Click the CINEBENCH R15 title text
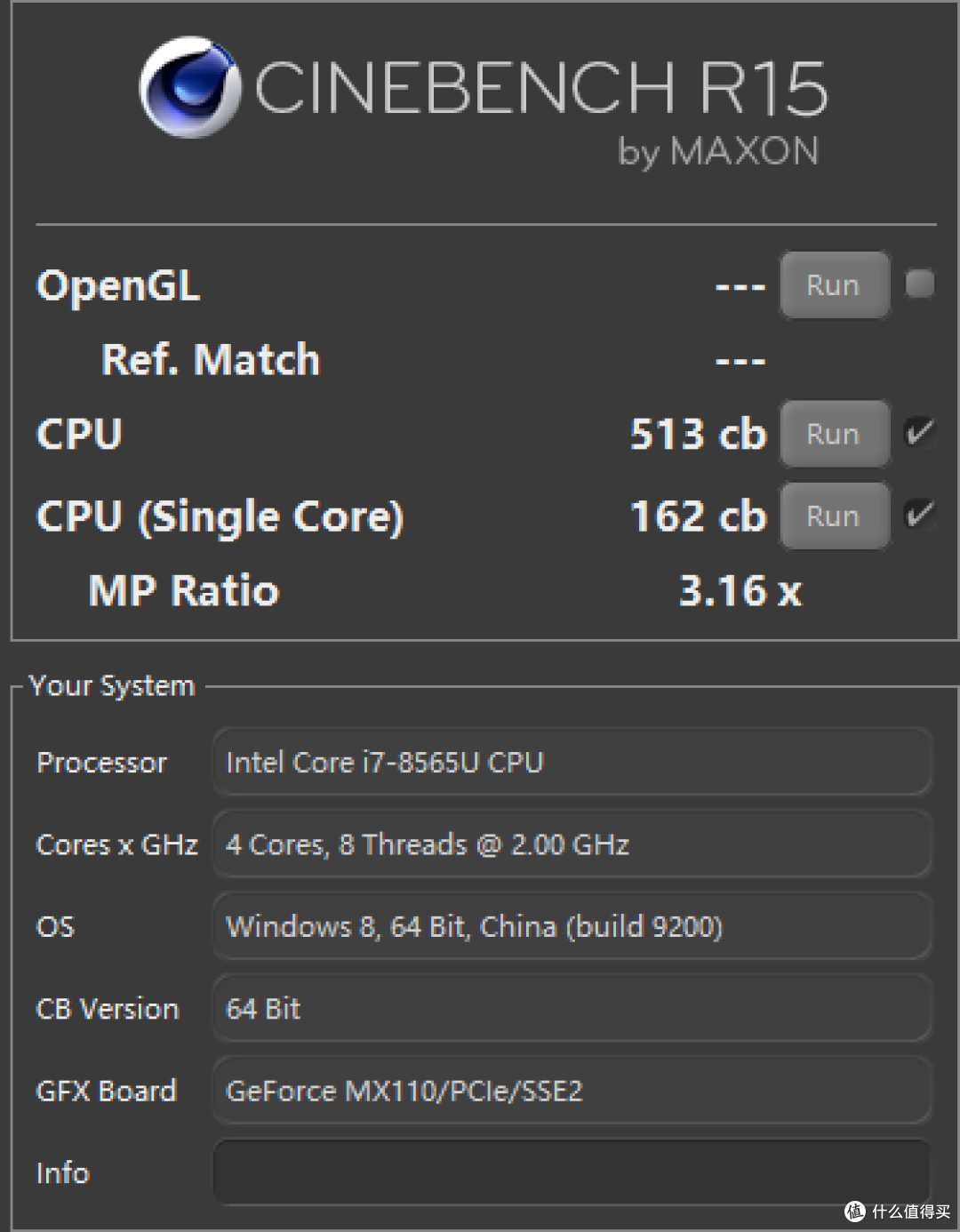960x1232 pixels. click(541, 89)
